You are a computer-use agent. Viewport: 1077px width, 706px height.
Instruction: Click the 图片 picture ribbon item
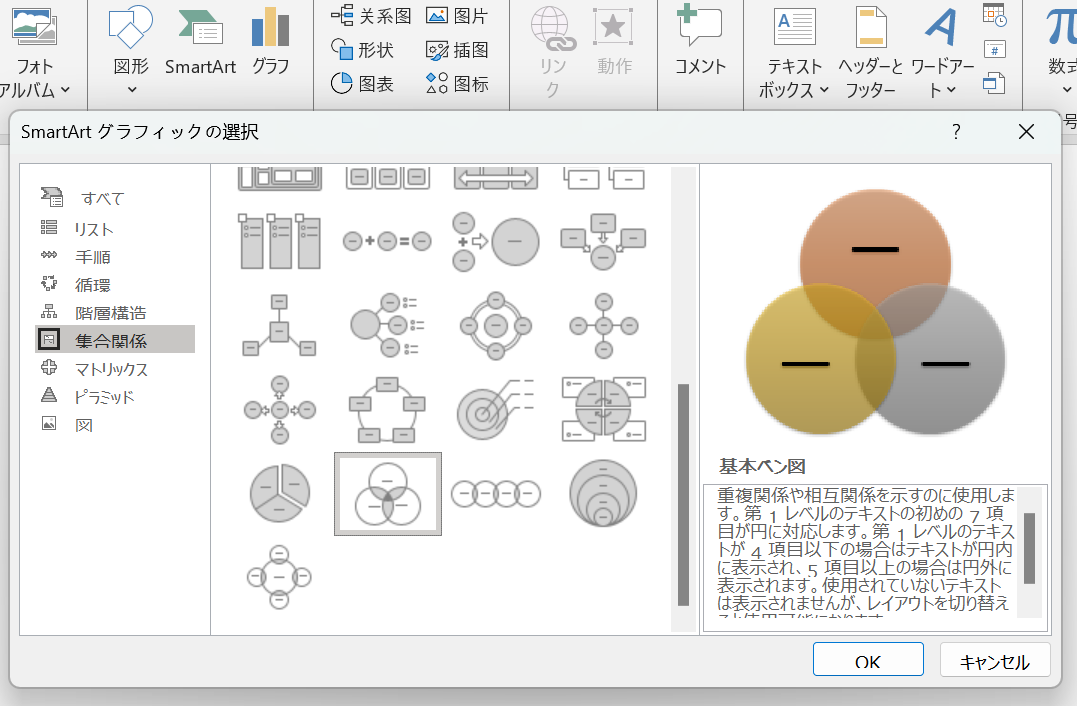[457, 16]
